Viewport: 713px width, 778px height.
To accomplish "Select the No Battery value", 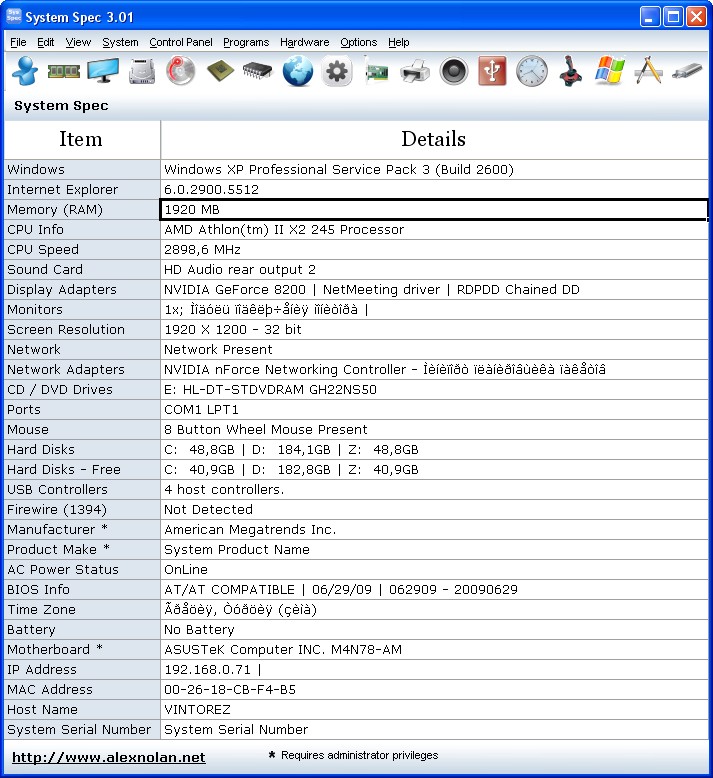I will (434, 630).
